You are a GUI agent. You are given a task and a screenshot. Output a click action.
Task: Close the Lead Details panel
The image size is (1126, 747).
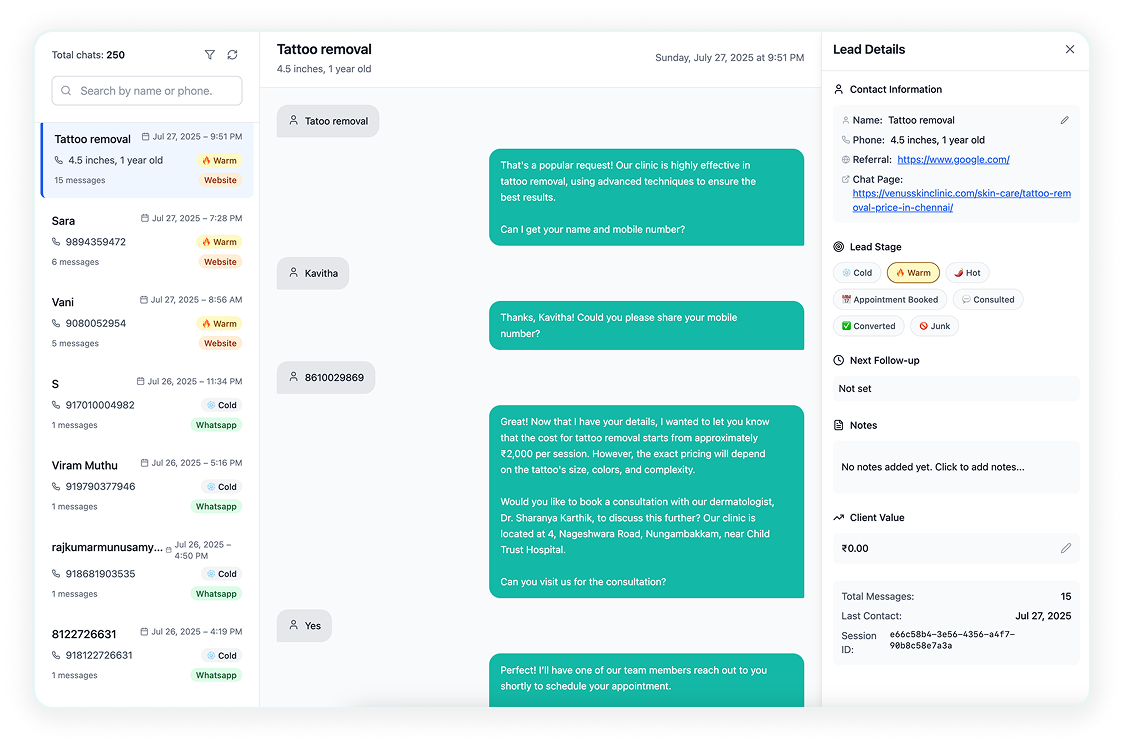[x=1069, y=49]
